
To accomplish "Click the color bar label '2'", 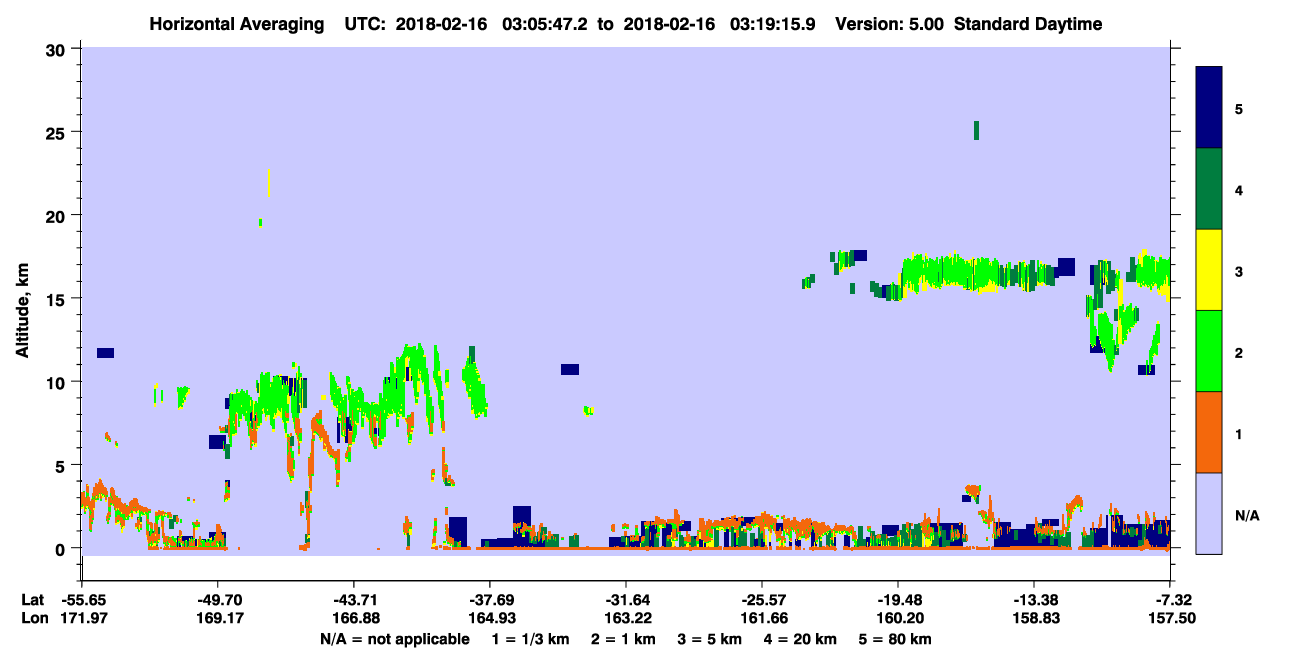I will pos(1239,351).
